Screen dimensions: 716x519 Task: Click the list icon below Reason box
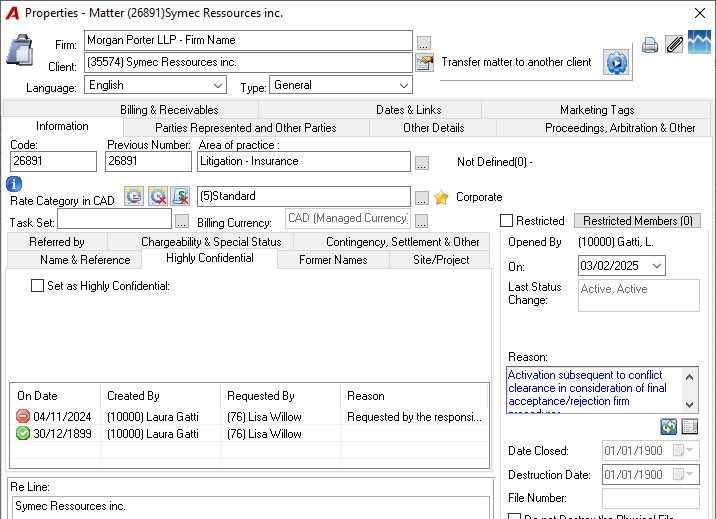pos(690,426)
